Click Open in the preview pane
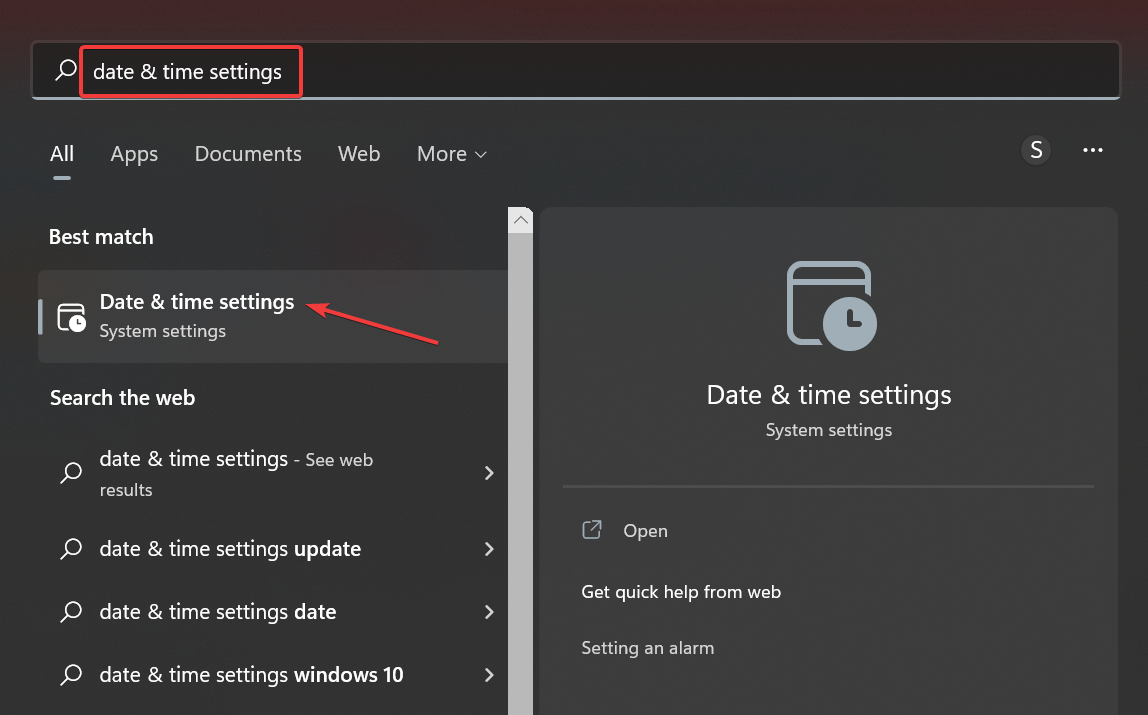1148x715 pixels. (645, 531)
